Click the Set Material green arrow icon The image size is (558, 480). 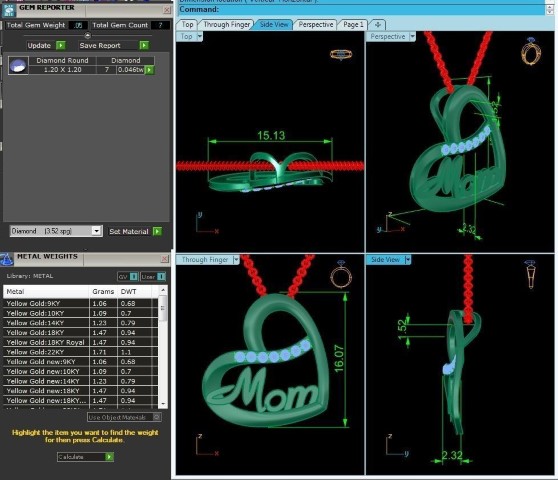point(157,231)
